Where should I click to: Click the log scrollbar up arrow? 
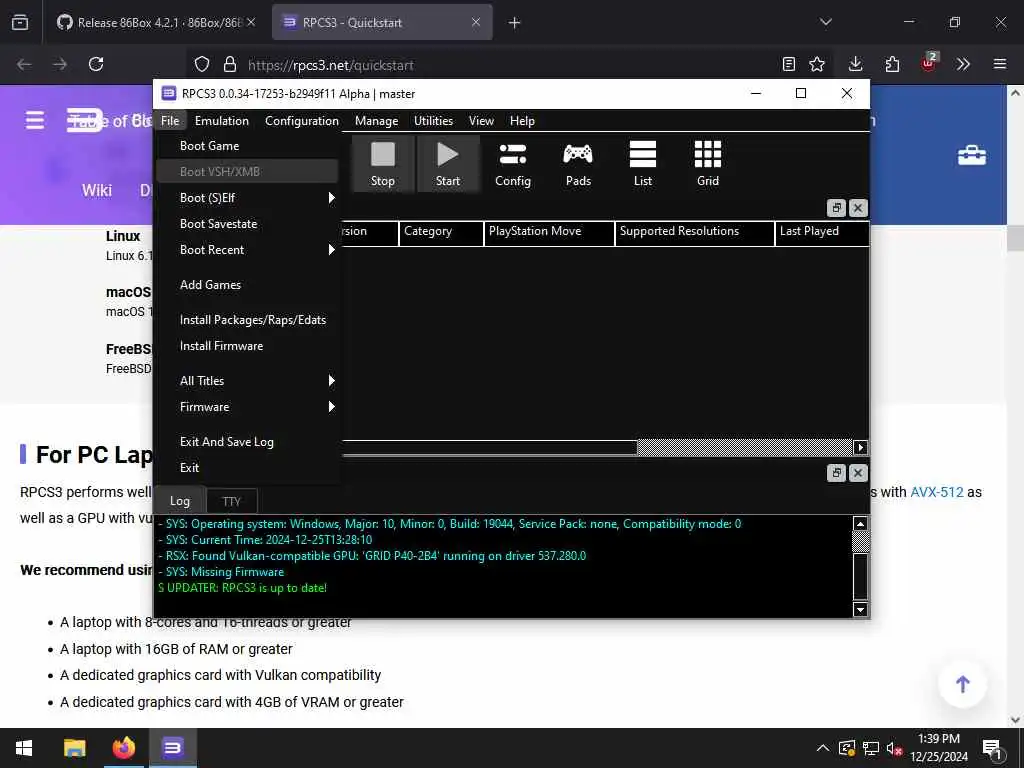pyautogui.click(x=860, y=524)
